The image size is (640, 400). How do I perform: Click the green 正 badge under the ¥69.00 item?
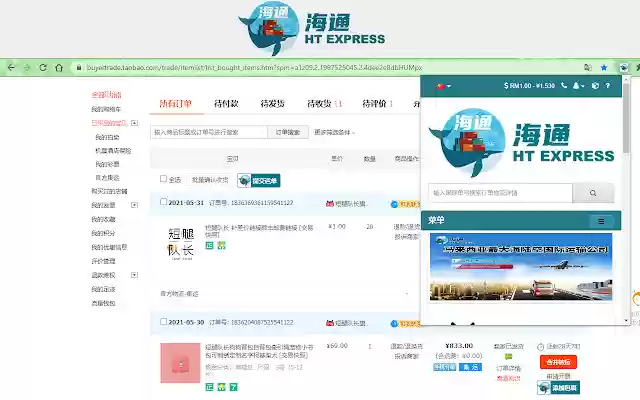[209, 387]
